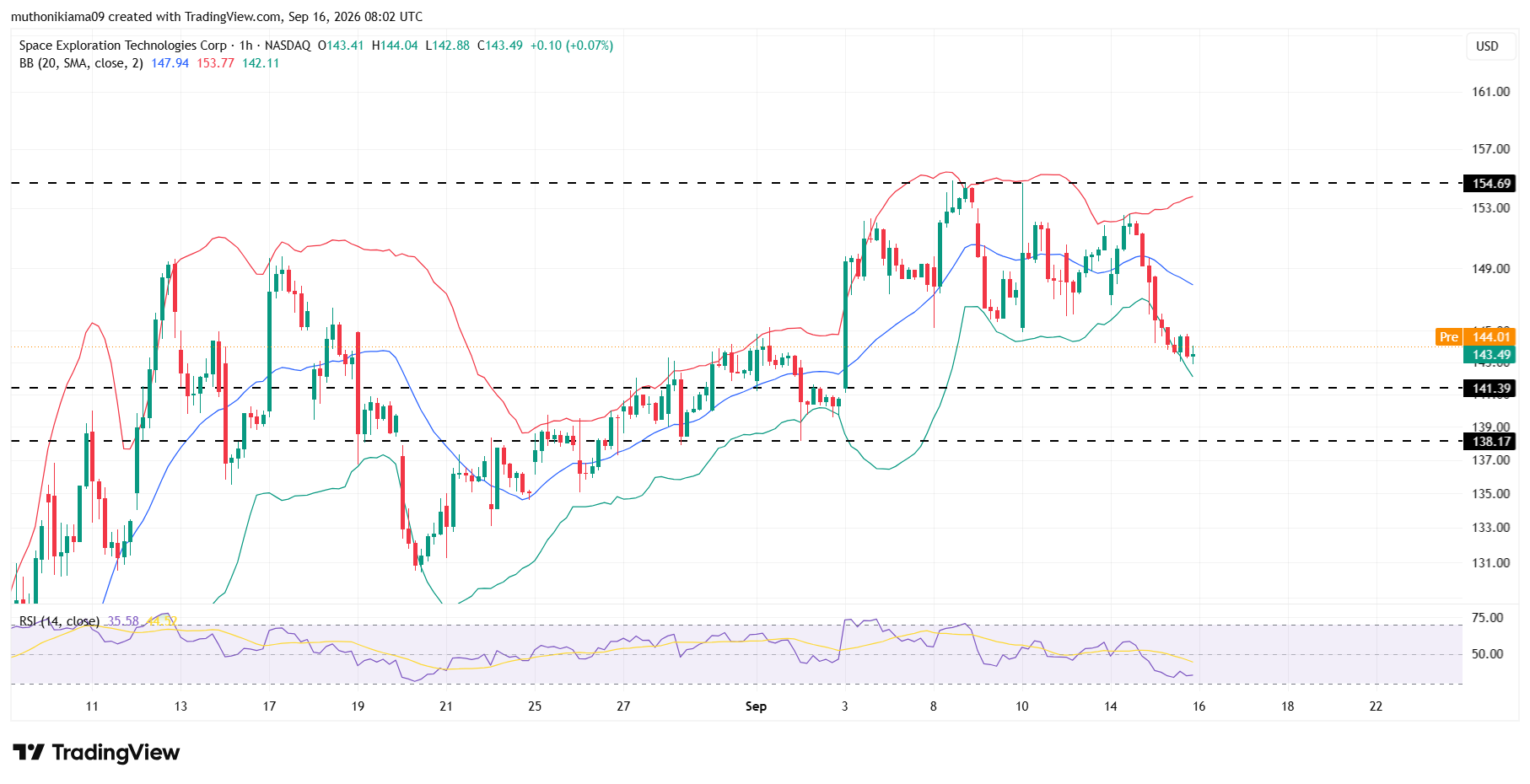Select the 154.69 horizontal line price label
Image resolution: width=1530 pixels, height=784 pixels.
tap(1491, 184)
